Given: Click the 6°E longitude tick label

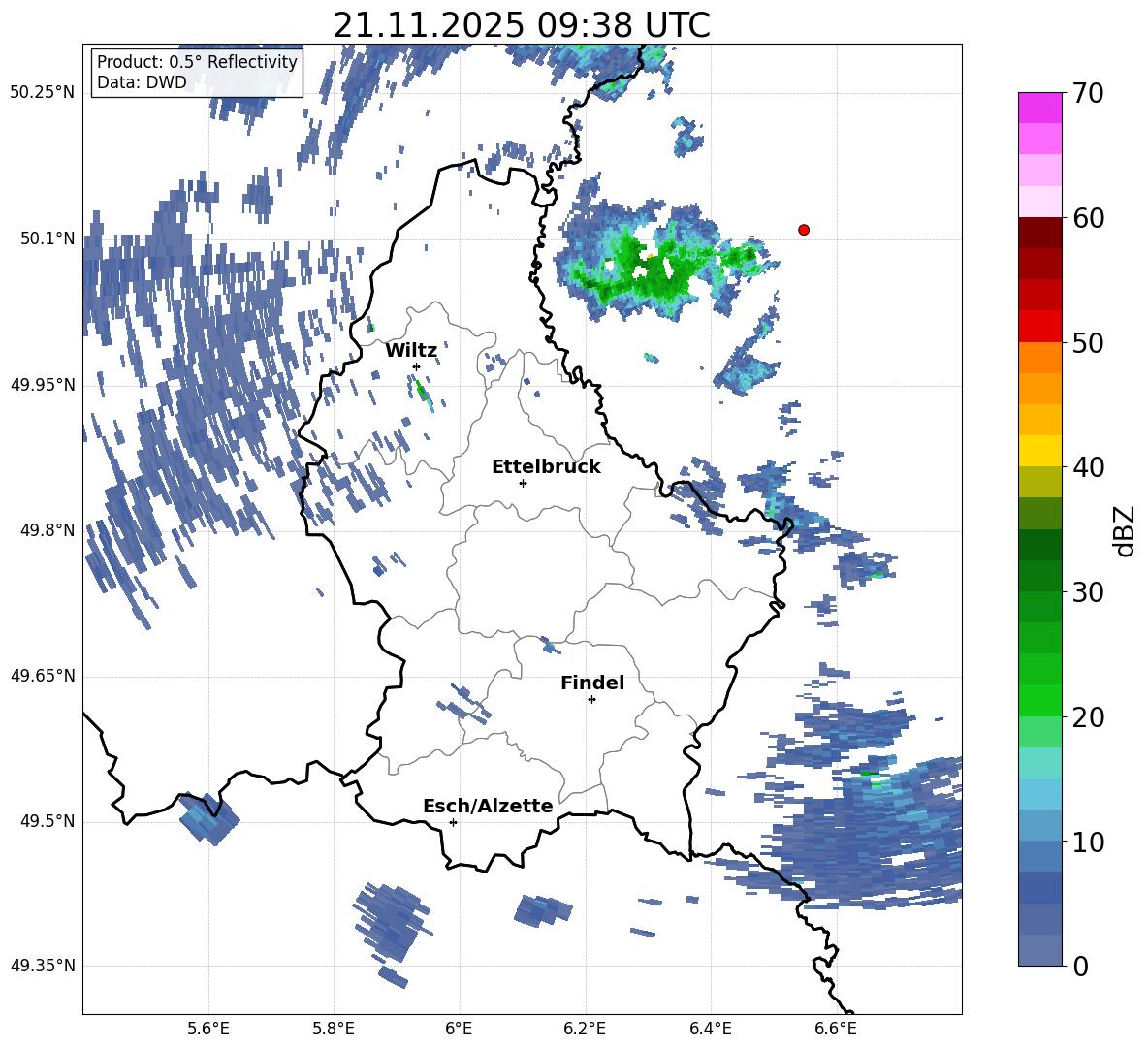Looking at the screenshot, I should click(x=459, y=1029).
